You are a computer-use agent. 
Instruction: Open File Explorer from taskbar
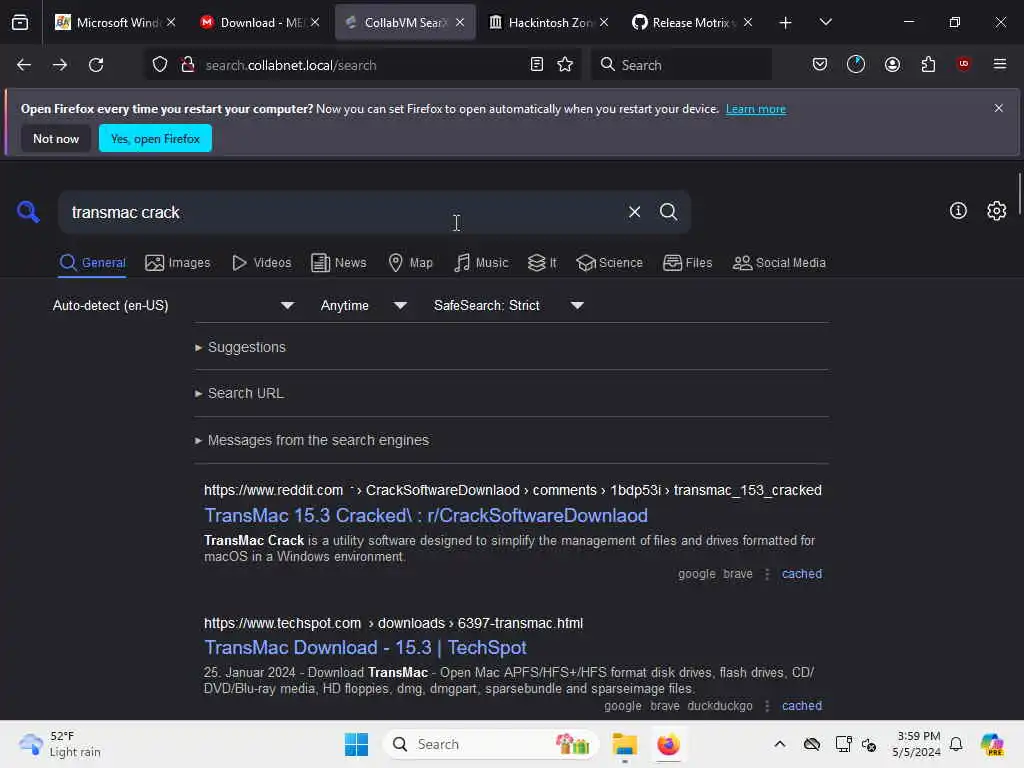(624, 744)
